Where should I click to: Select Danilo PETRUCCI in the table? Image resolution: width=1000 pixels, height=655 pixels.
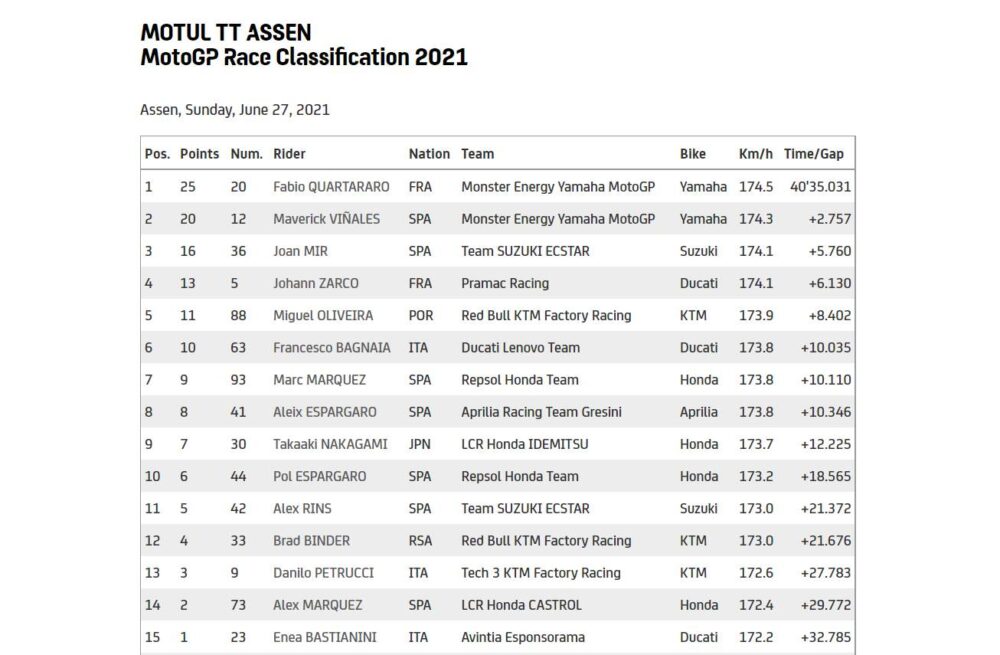pos(323,573)
